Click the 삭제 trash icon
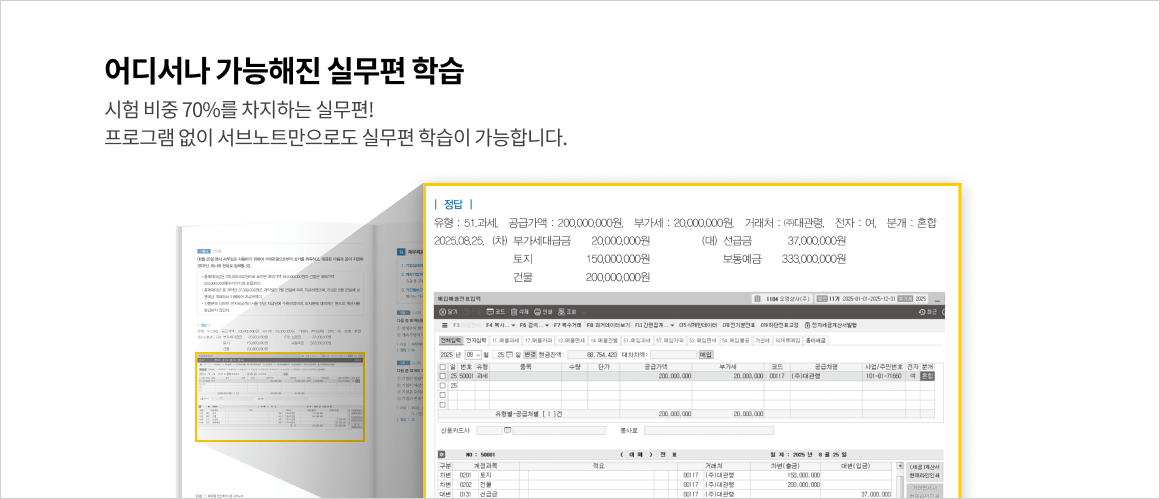 click(513, 312)
